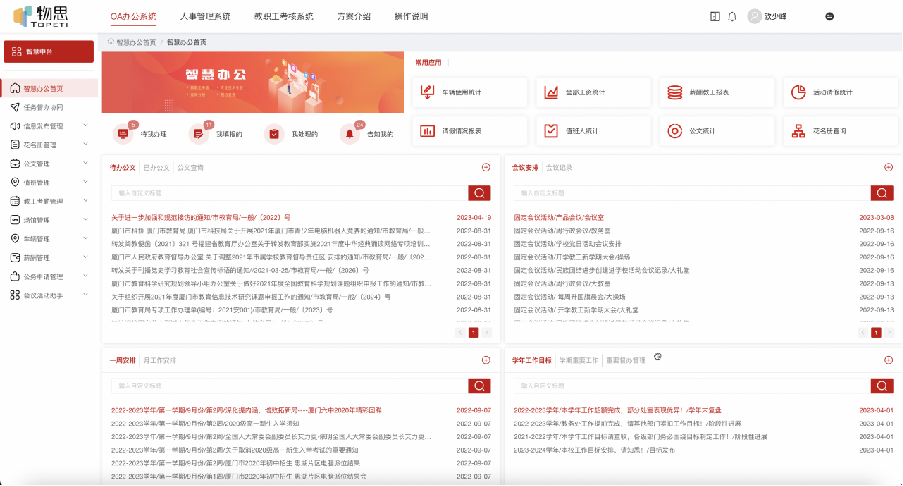Open the database stack report shortcut

tap(675, 92)
